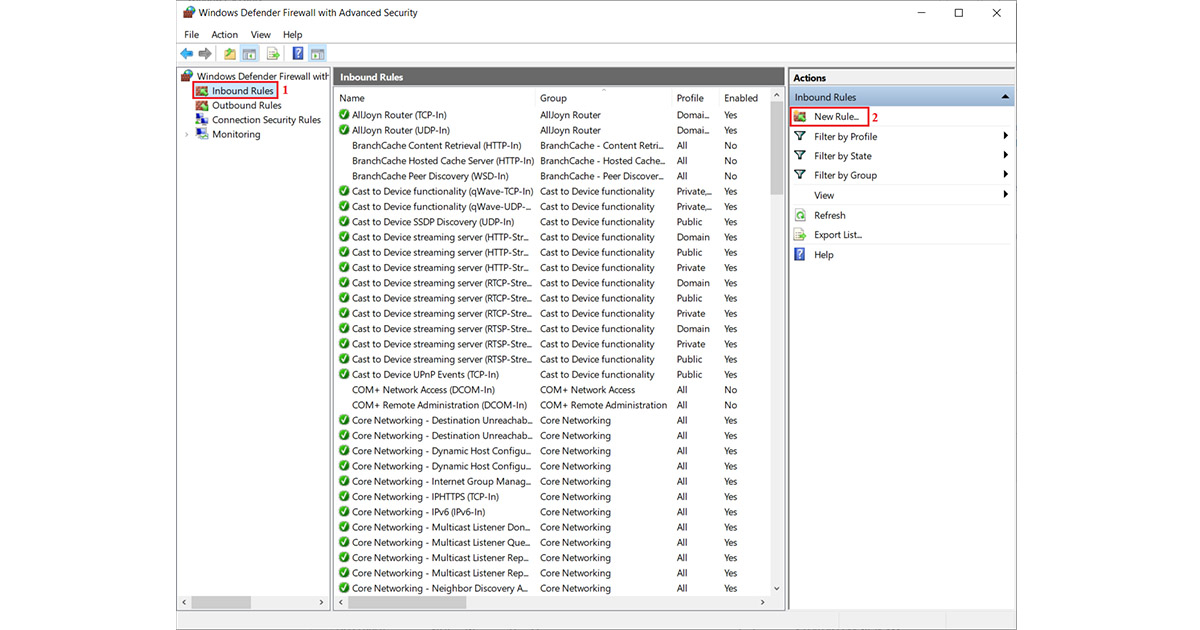Click the blue Help toolbar icon

298,54
